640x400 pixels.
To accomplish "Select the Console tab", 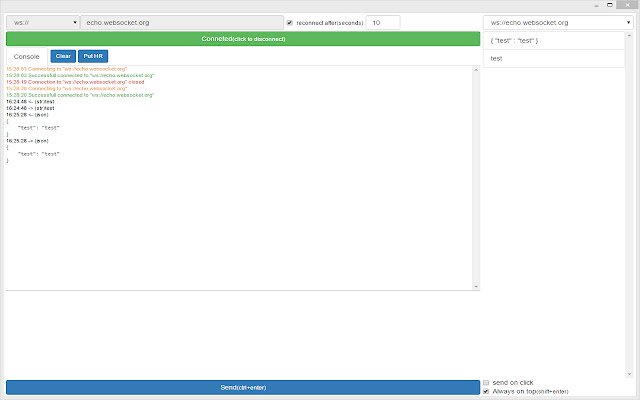I will click(x=27, y=56).
